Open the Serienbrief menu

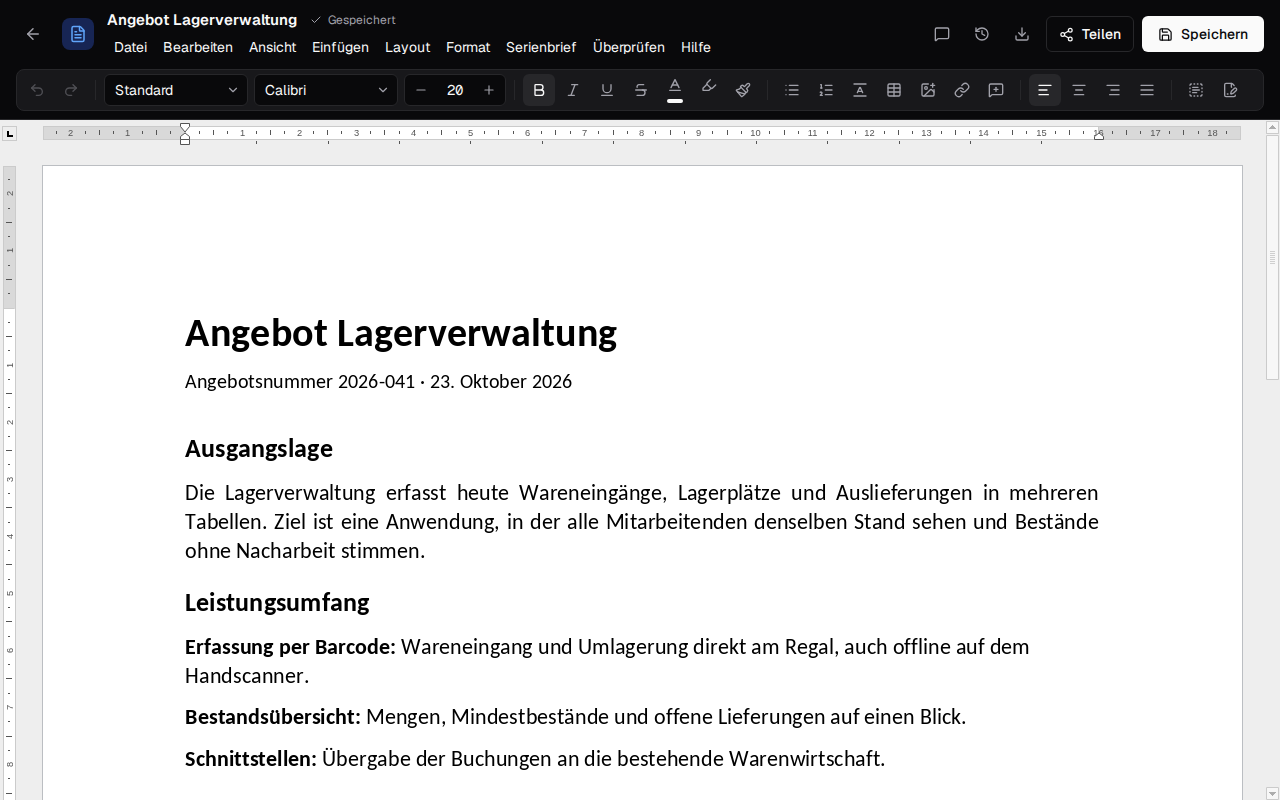[541, 47]
